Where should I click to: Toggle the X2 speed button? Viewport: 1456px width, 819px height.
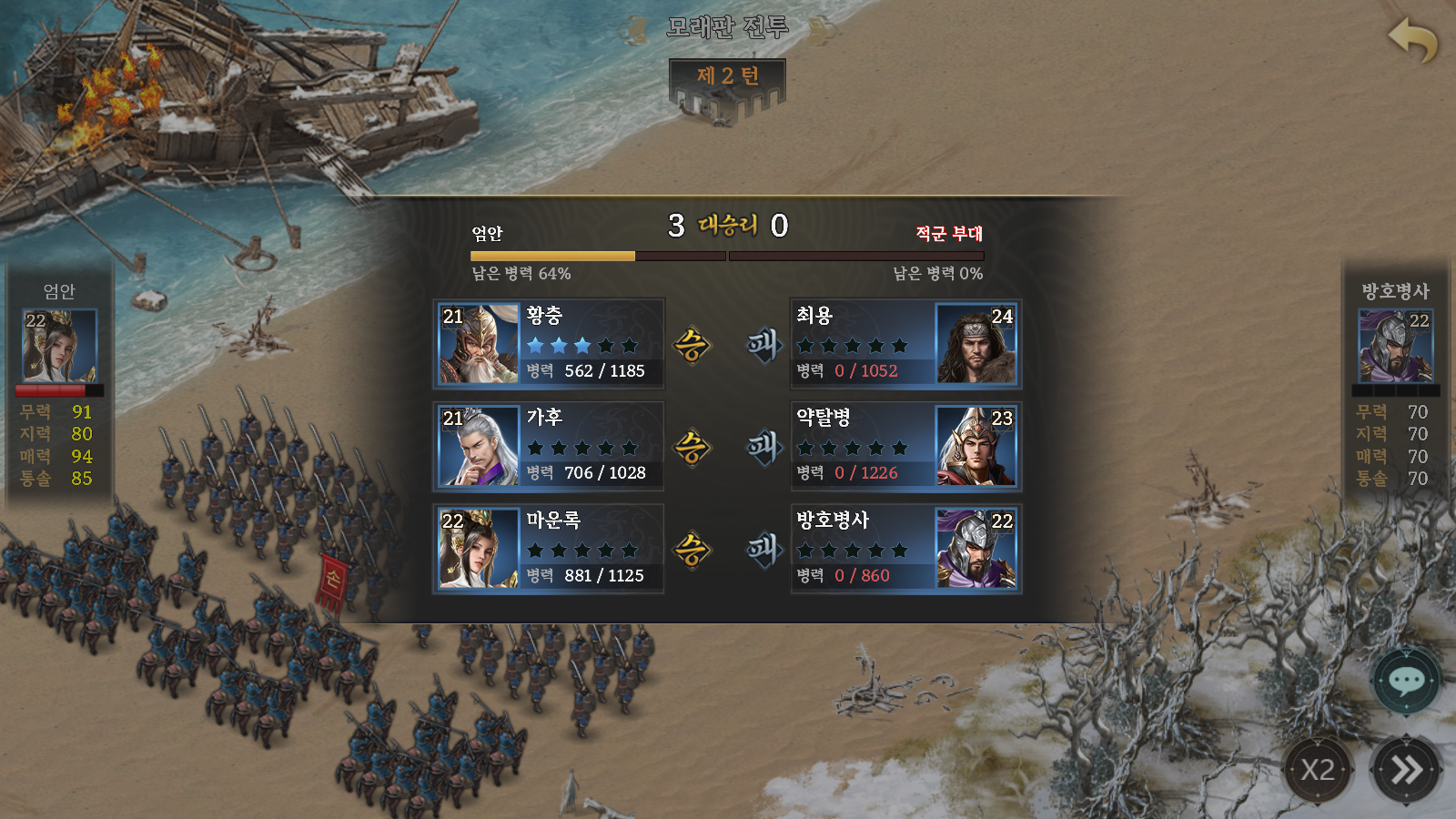[x=1317, y=770]
